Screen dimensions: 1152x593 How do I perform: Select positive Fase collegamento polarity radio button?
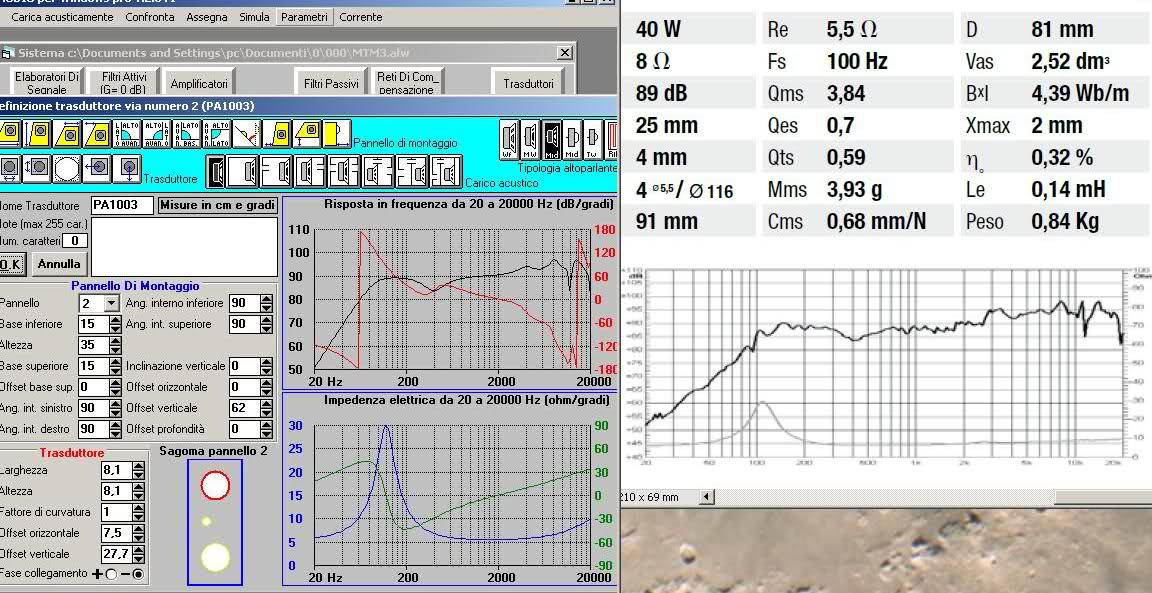click(x=112, y=574)
